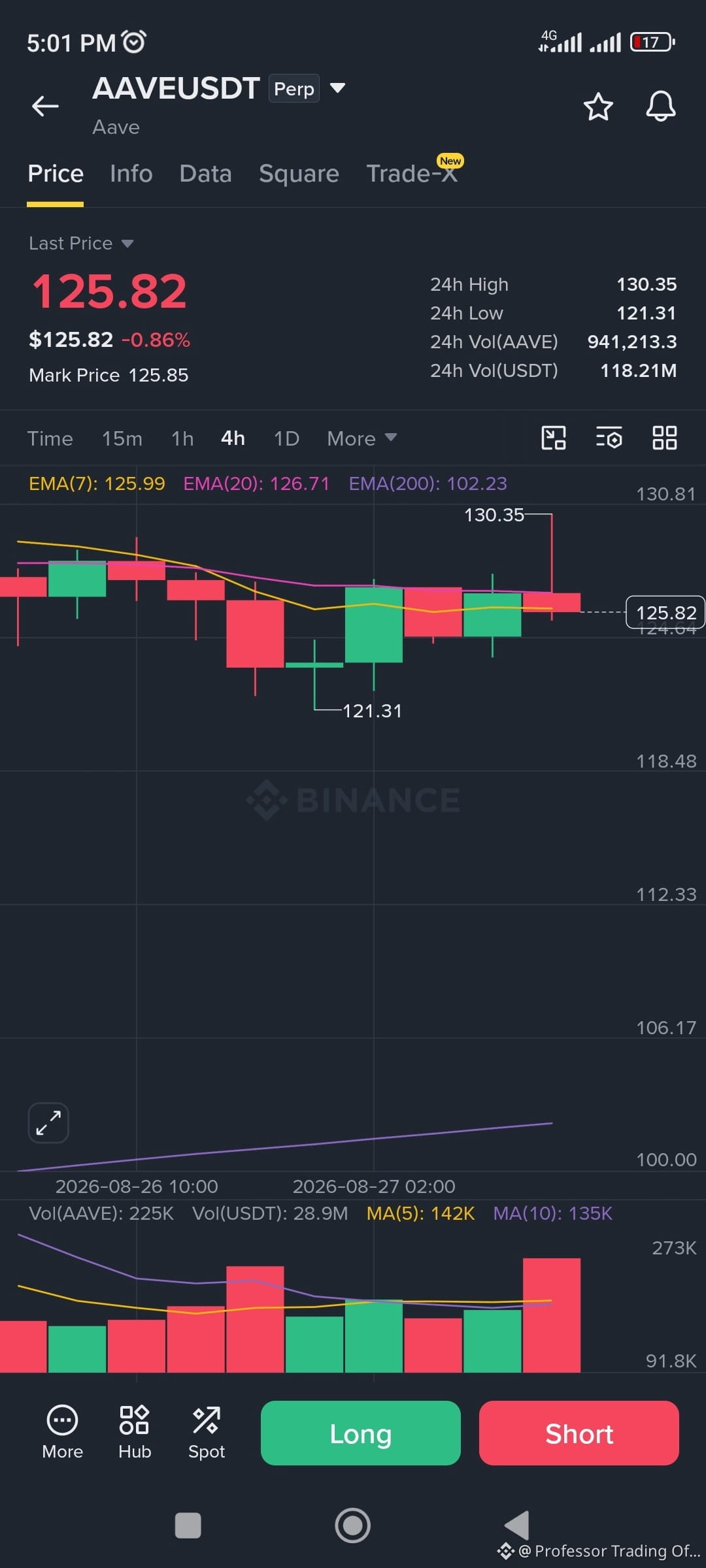This screenshot has height=1568, width=706.
Task: Switch chart to 15m interval
Action: pos(122,438)
